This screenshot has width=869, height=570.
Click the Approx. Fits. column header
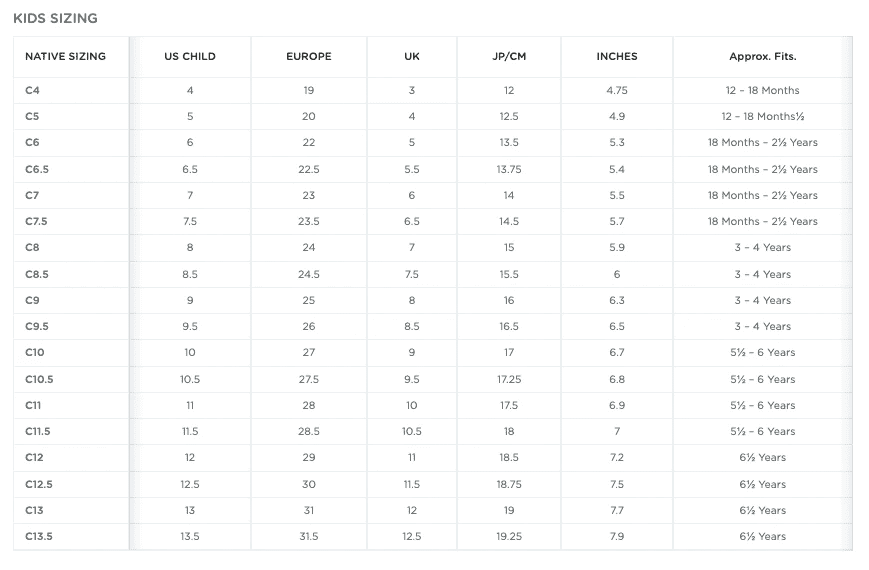tap(763, 57)
